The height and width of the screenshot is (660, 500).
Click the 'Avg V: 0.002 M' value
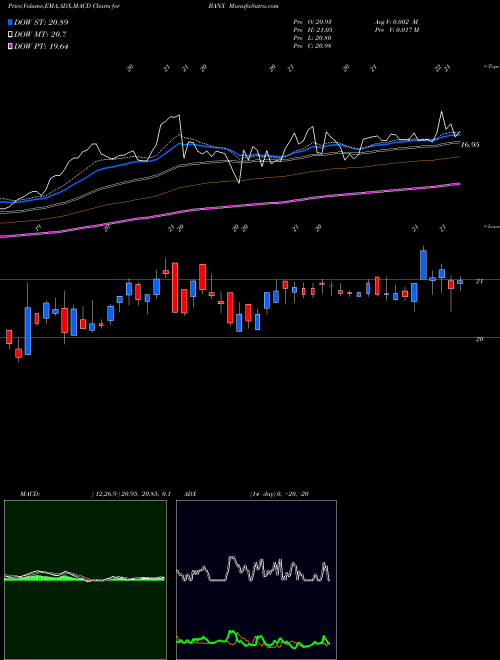click(396, 22)
